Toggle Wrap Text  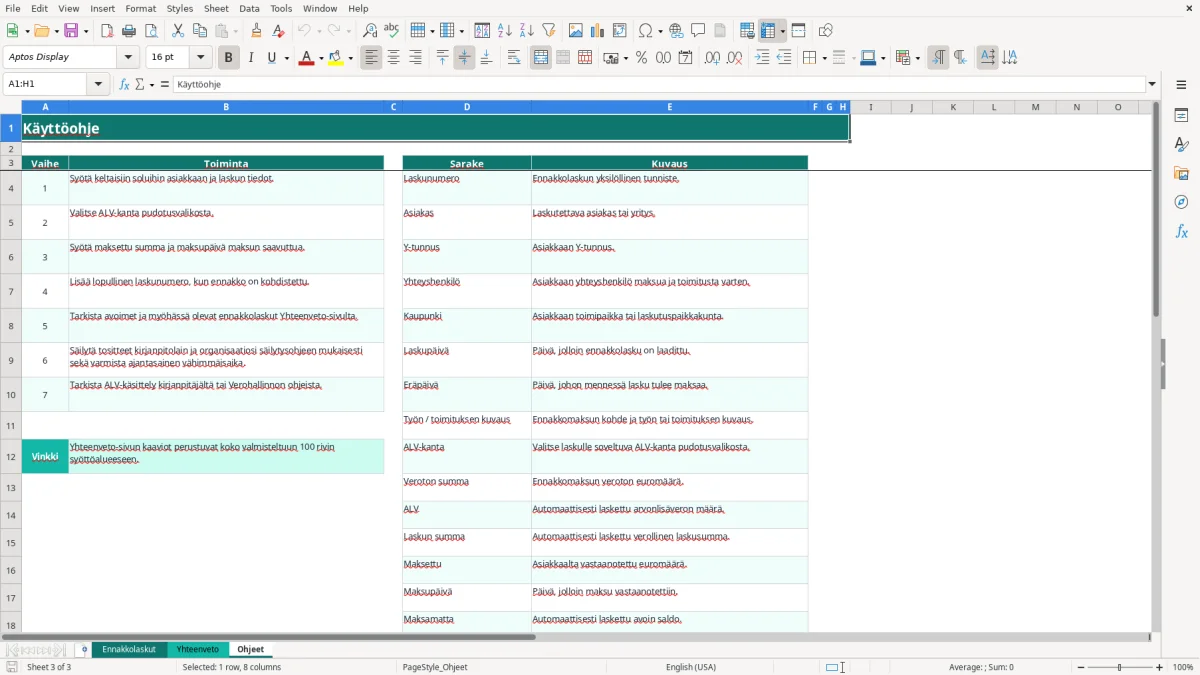click(x=514, y=58)
